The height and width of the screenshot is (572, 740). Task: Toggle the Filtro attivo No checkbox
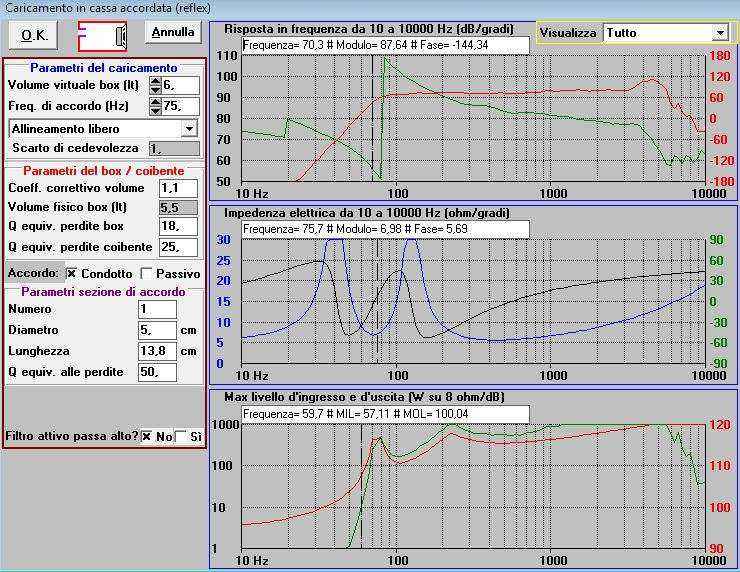[147, 437]
